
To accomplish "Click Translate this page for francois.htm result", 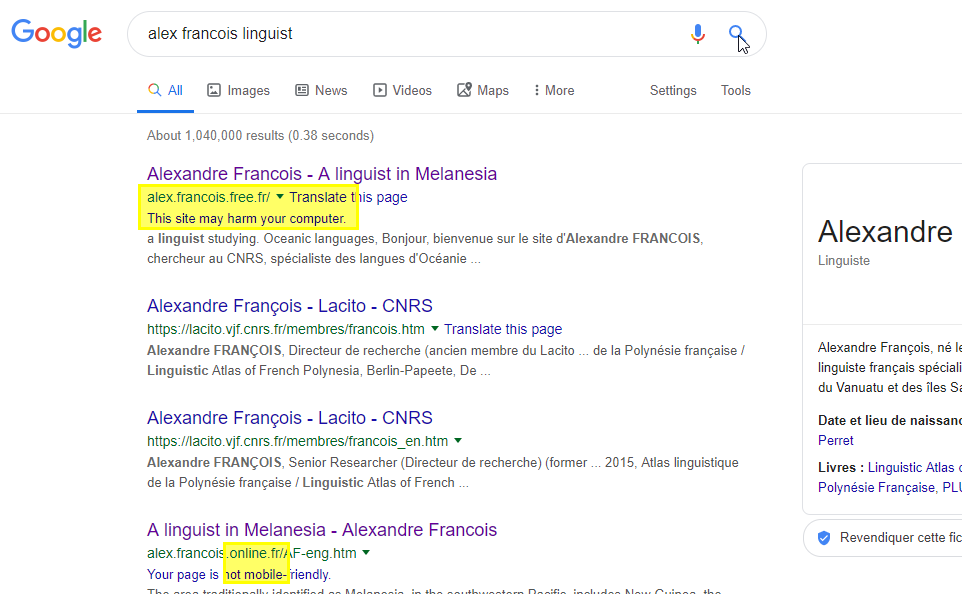I will pos(503,329).
